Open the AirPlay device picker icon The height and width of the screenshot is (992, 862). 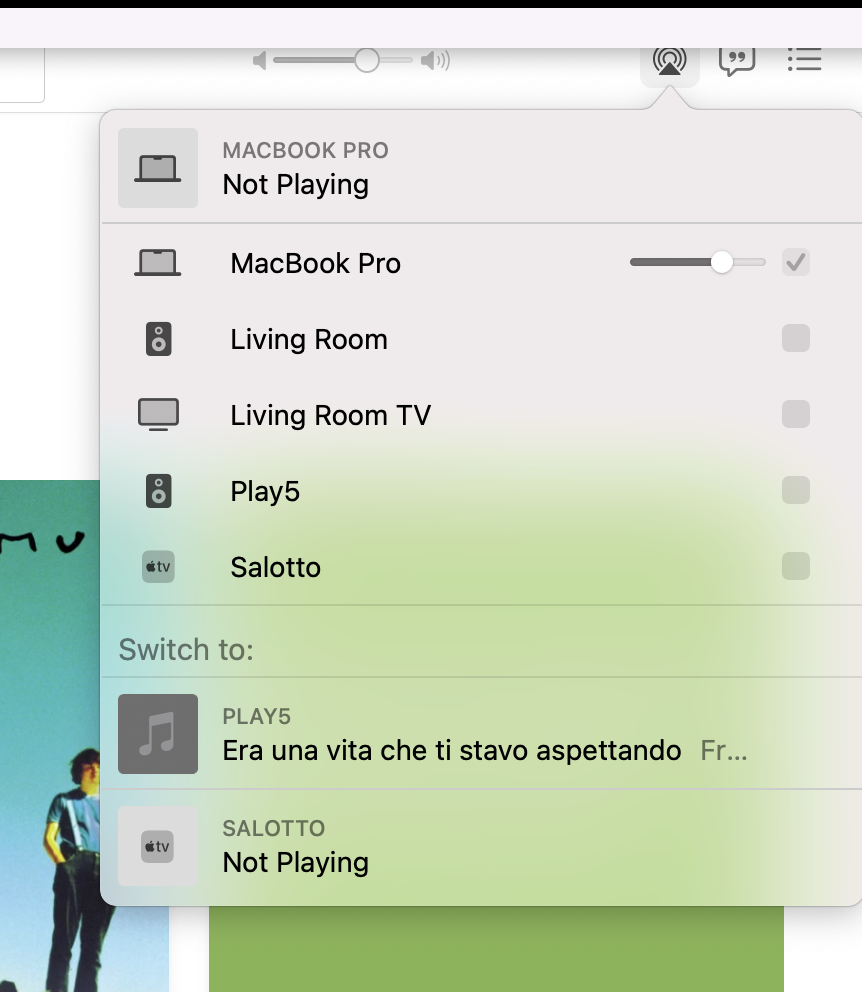point(669,59)
